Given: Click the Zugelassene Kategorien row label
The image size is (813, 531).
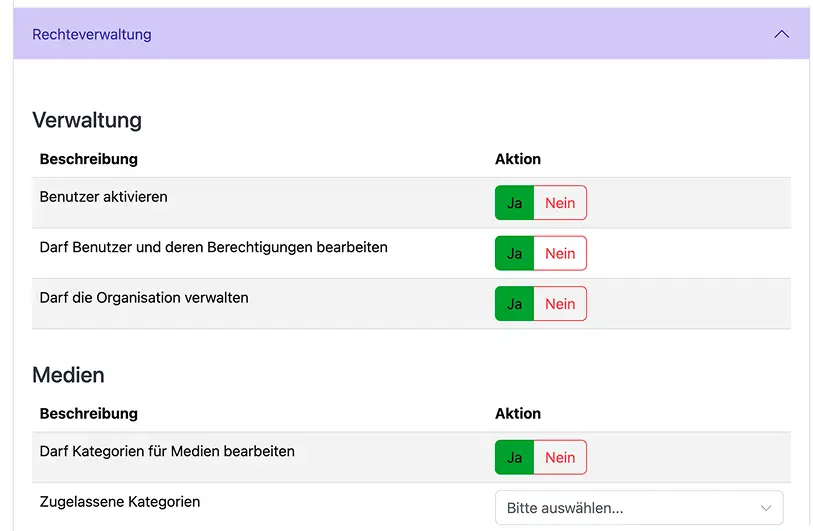Looking at the screenshot, I should point(120,502).
